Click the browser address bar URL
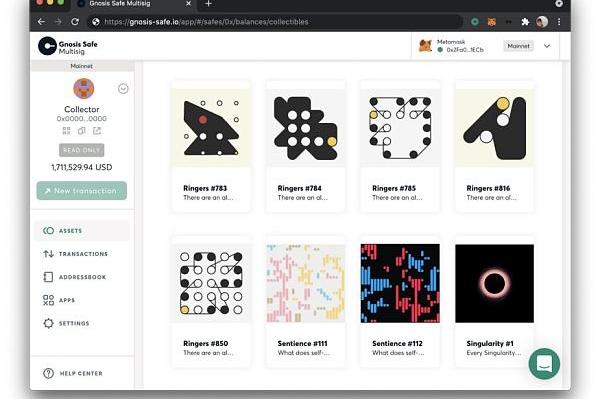600x399 pixels. click(x=206, y=22)
